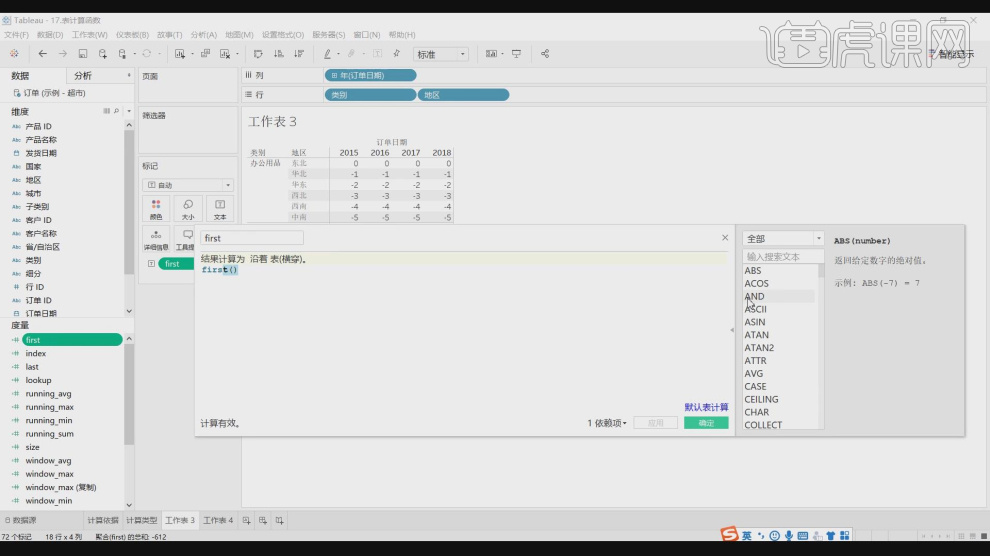Screen dimensions: 990x556
Task: Open the dimensions pane menu arrow
Action: (129, 111)
